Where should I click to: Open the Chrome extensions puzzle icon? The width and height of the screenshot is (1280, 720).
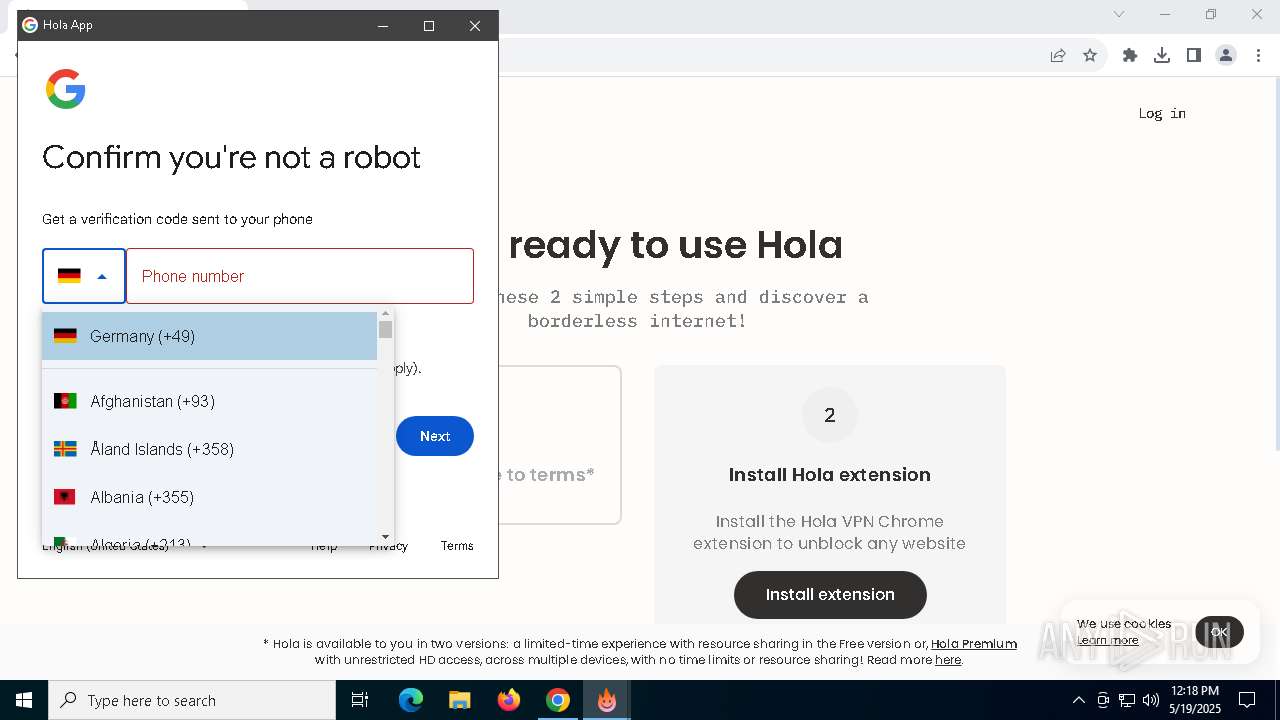[1130, 56]
